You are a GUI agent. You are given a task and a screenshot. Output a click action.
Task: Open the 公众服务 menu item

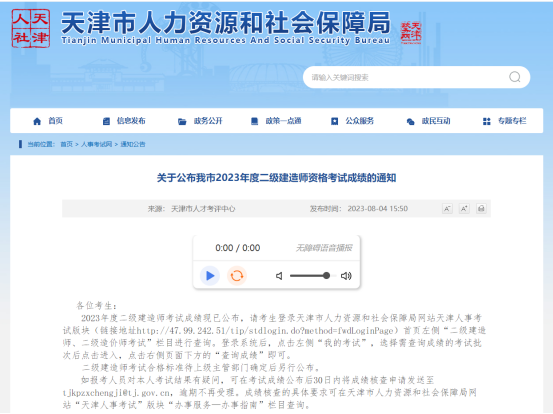(x=359, y=121)
